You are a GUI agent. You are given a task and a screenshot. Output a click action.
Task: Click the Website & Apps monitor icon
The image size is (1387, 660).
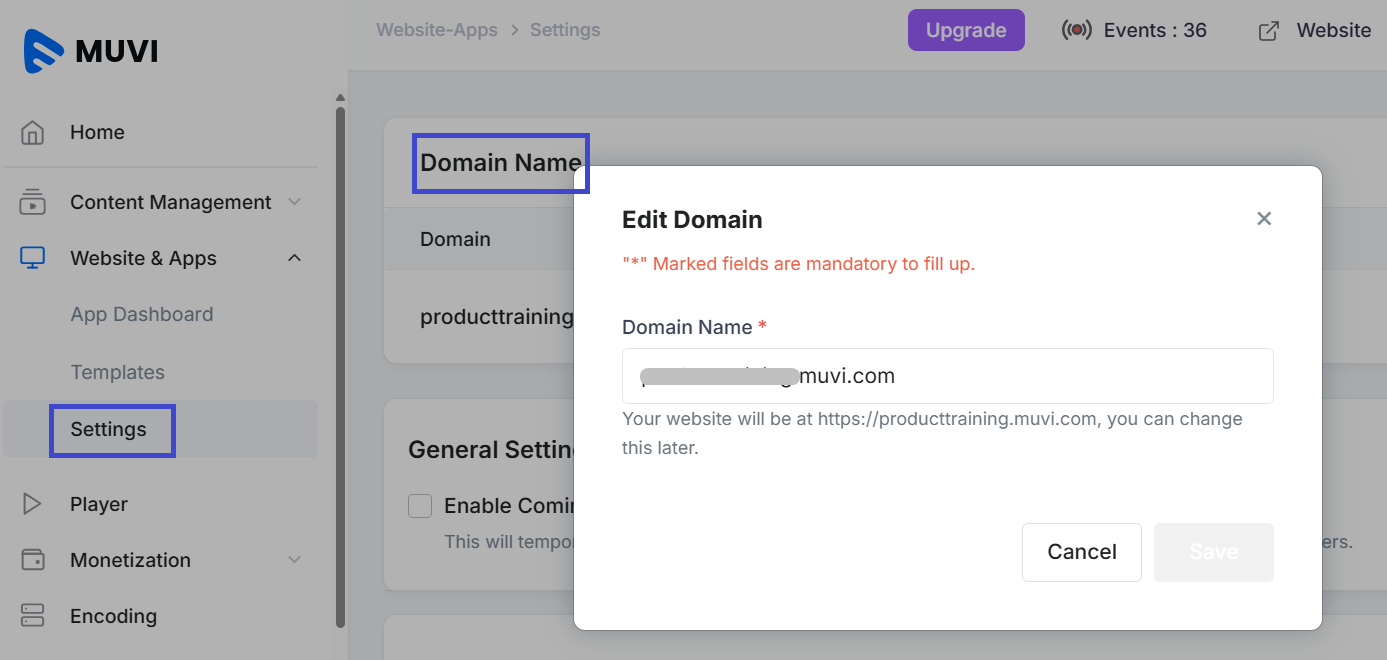[x=33, y=258]
